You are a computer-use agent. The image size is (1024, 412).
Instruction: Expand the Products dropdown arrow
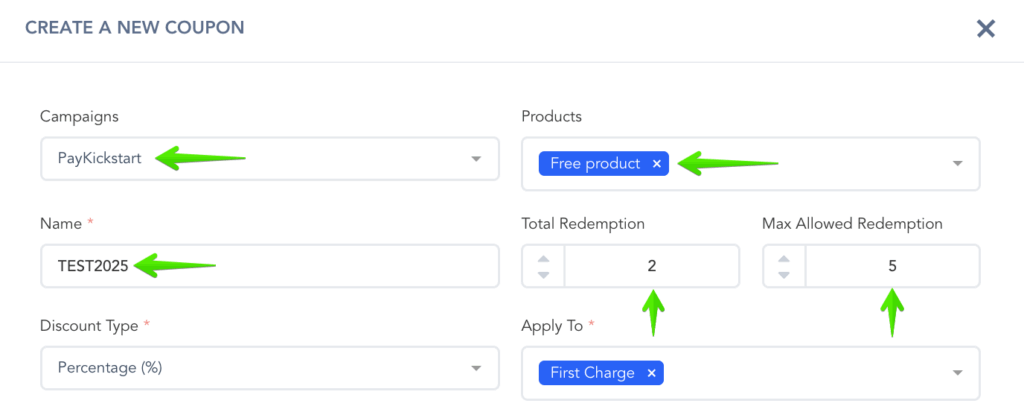956,164
